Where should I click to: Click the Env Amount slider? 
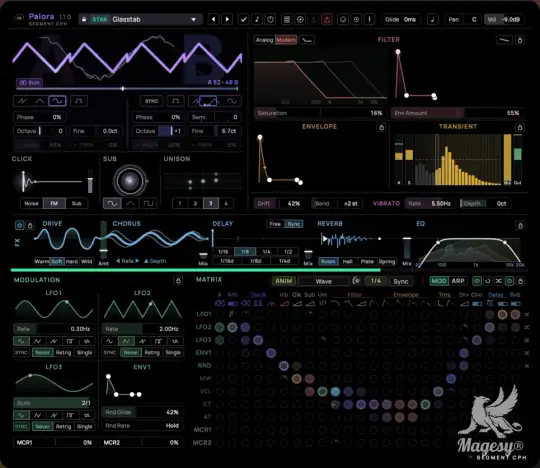(x=457, y=113)
